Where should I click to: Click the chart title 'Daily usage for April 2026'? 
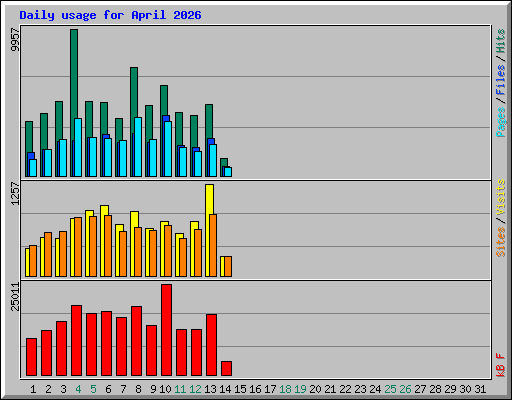click(x=110, y=15)
